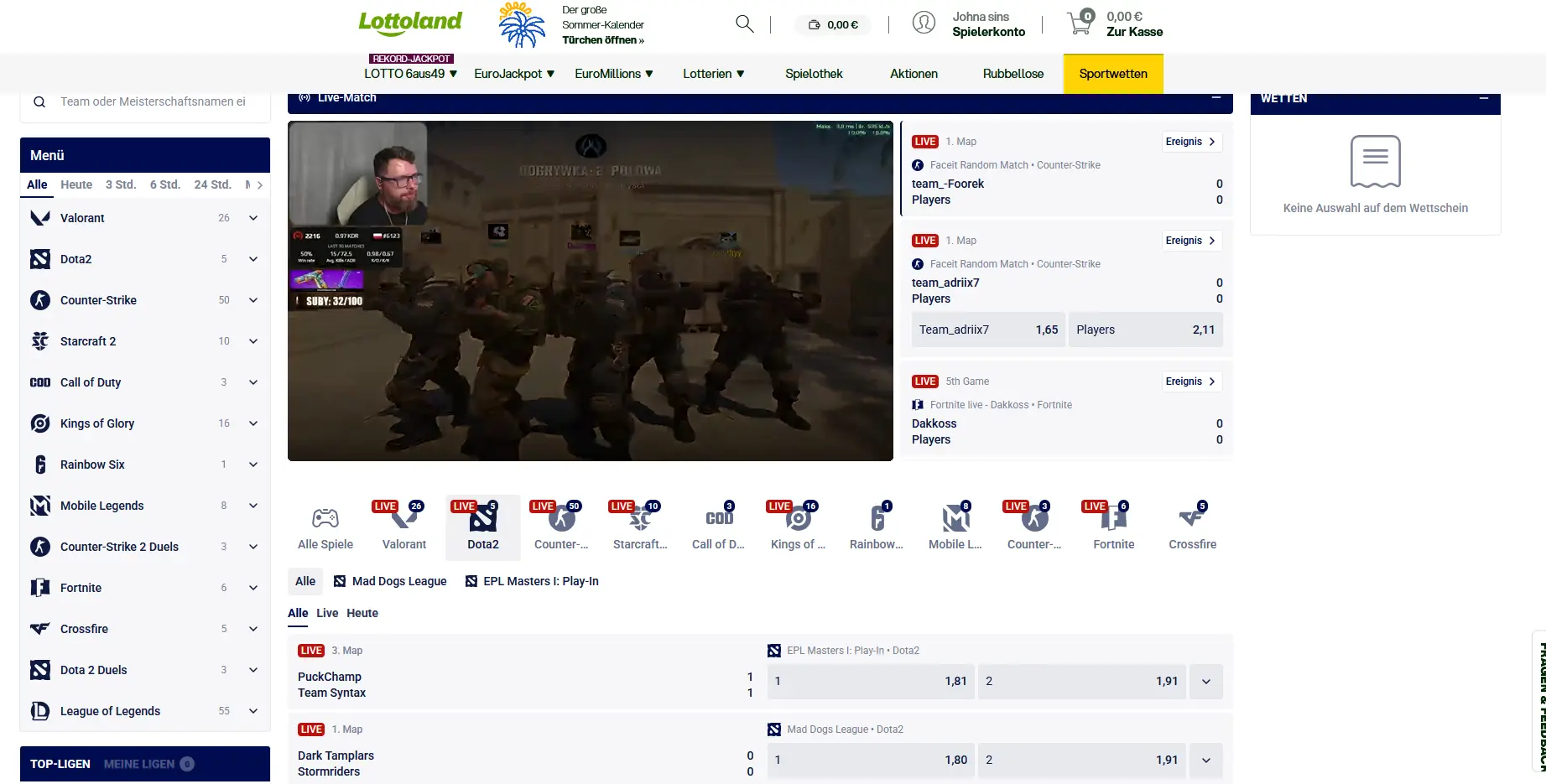Open Ereignis for Dakkoss Fortnite match
The image size is (1546, 784).
coord(1190,382)
